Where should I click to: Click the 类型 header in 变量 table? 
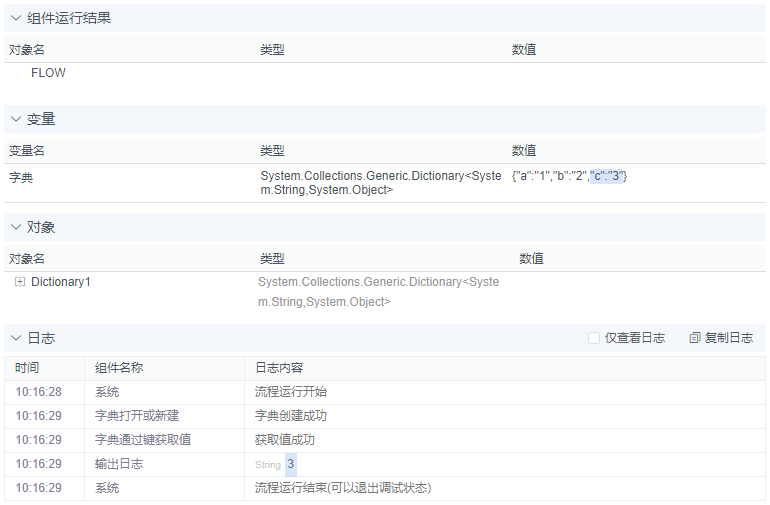coord(272,150)
